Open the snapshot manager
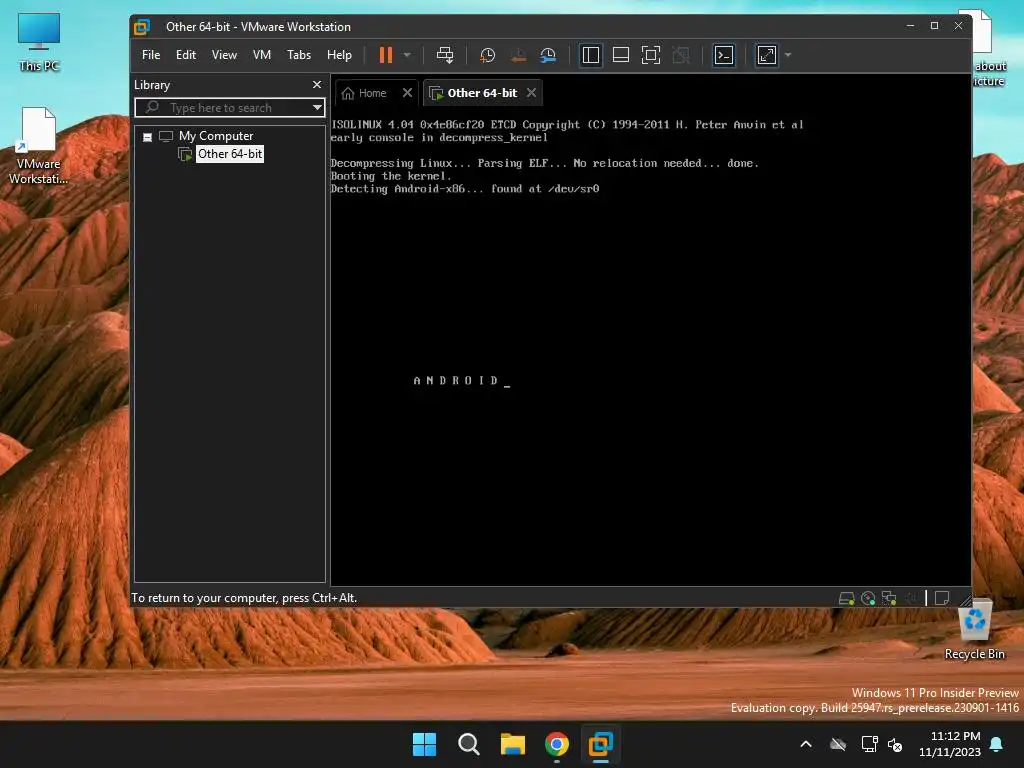The image size is (1024, 768). [x=548, y=55]
